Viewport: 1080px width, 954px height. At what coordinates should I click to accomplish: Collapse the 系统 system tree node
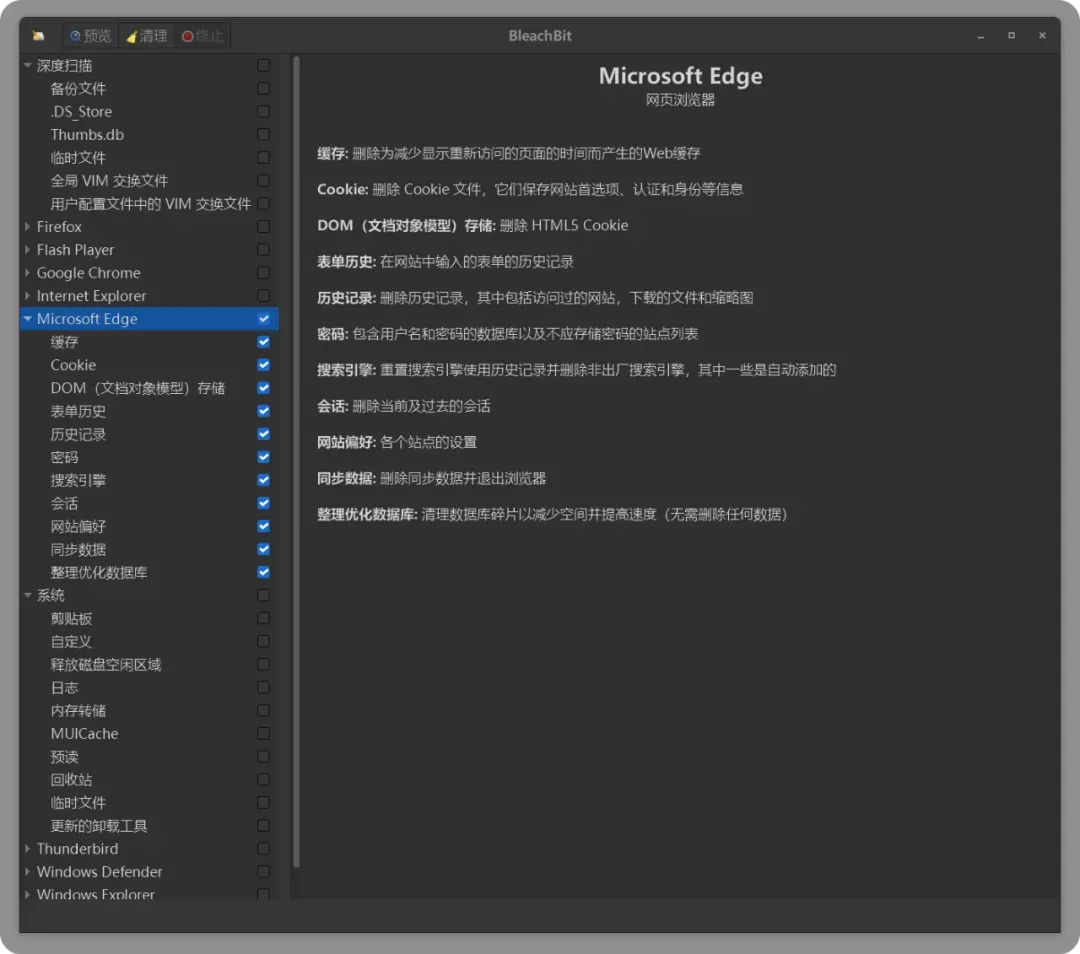[x=28, y=595]
